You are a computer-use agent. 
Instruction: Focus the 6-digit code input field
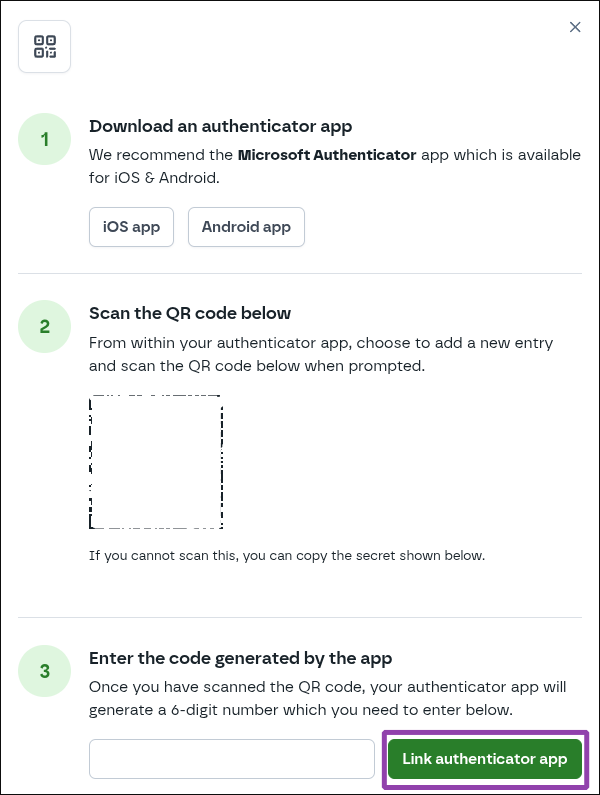coord(232,759)
